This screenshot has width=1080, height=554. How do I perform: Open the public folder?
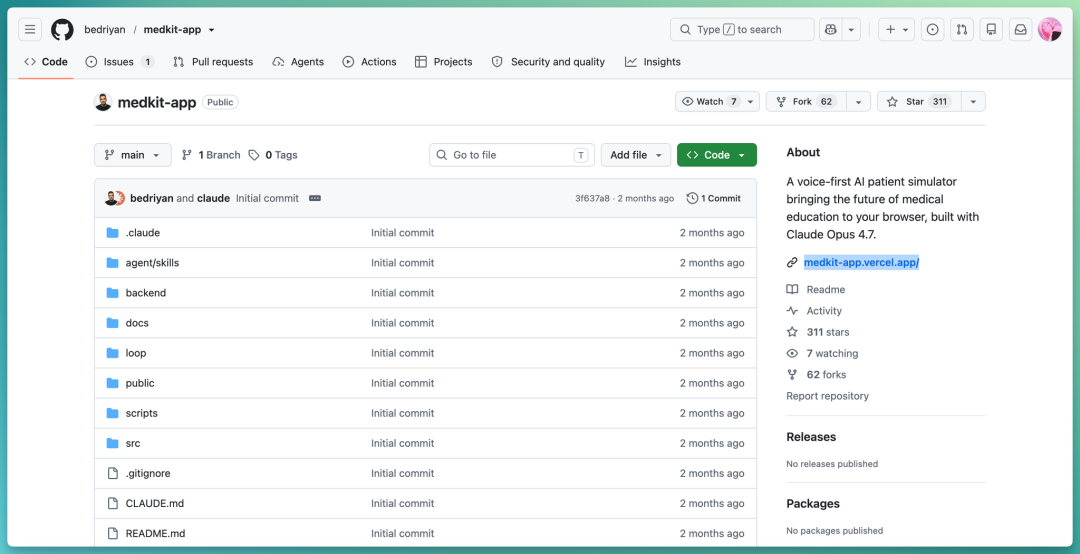click(140, 383)
